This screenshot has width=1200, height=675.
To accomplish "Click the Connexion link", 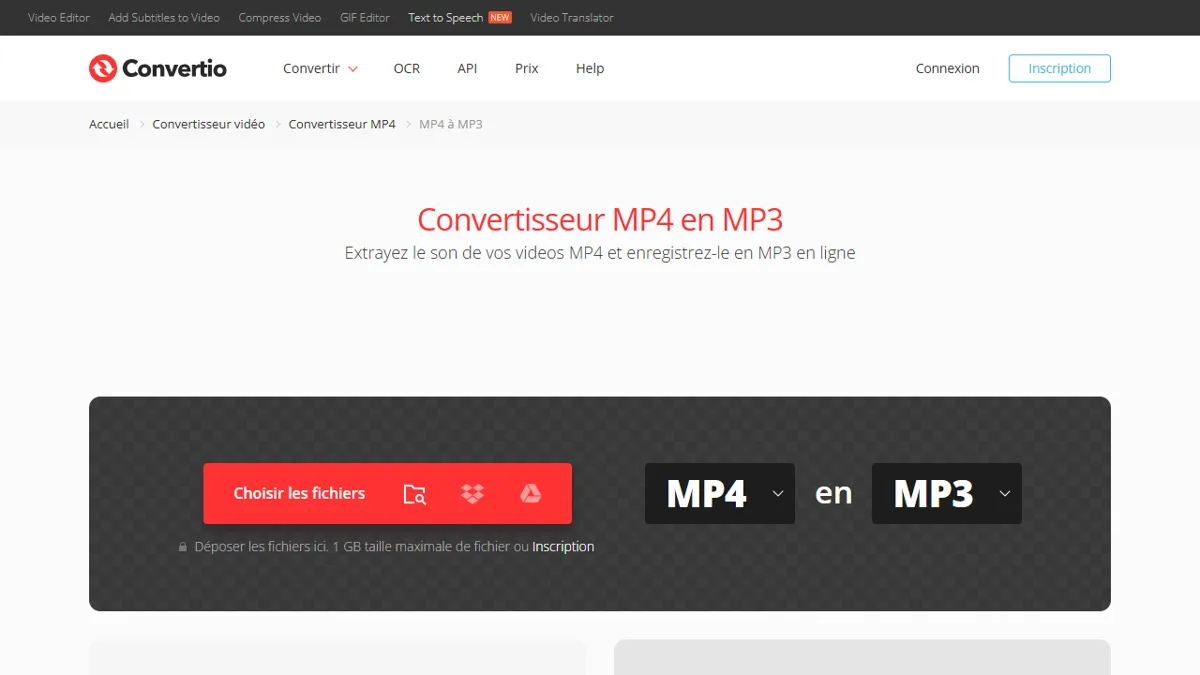I will click(948, 68).
